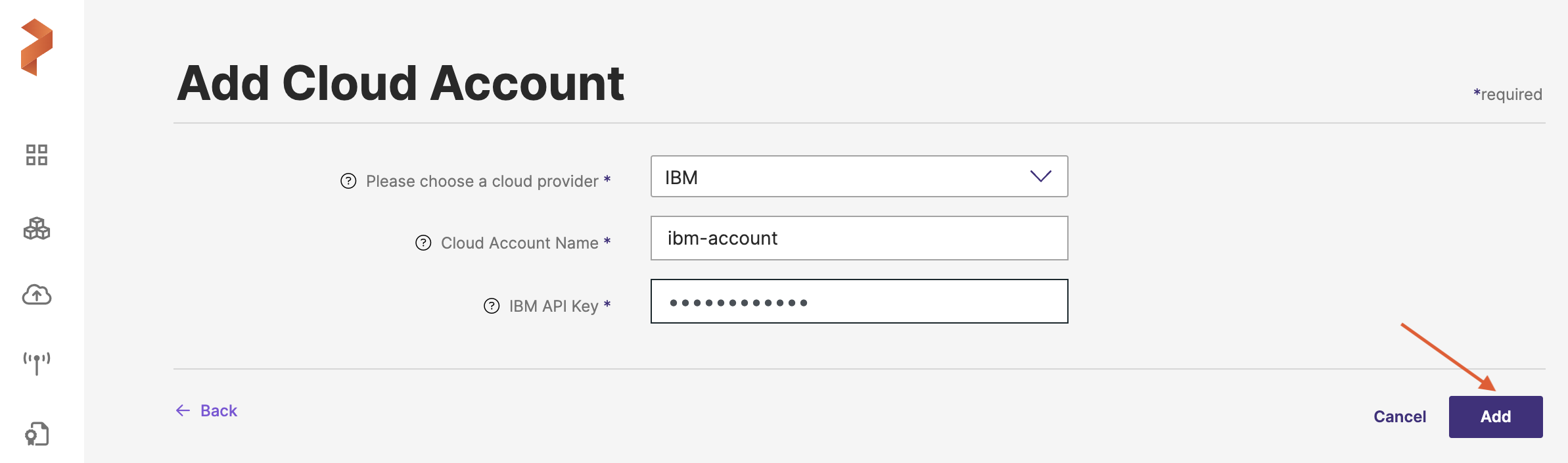
Task: Click the cloud provider dropdown chevron
Action: [x=1040, y=176]
